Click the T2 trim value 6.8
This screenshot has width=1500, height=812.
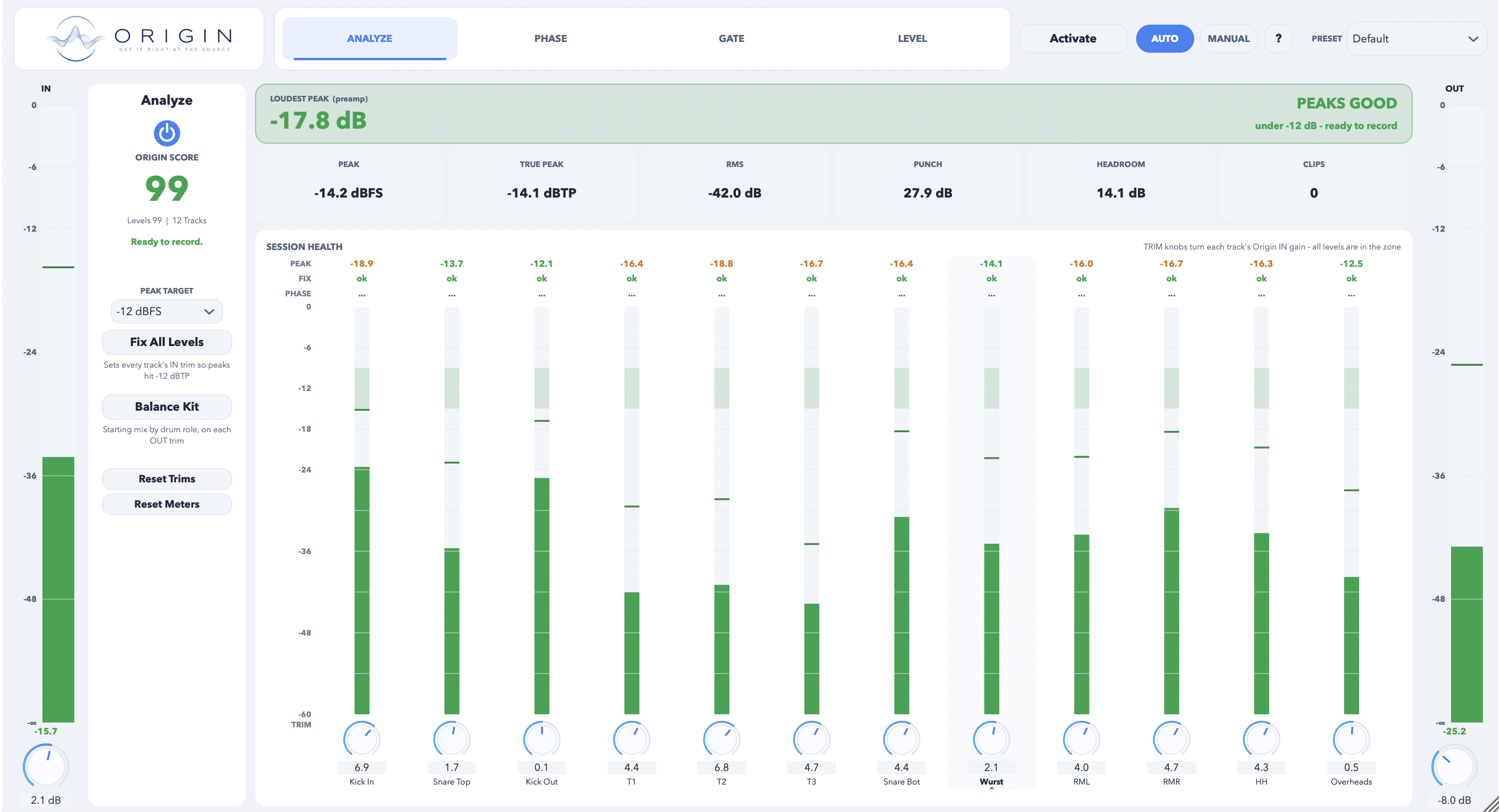coord(722,768)
